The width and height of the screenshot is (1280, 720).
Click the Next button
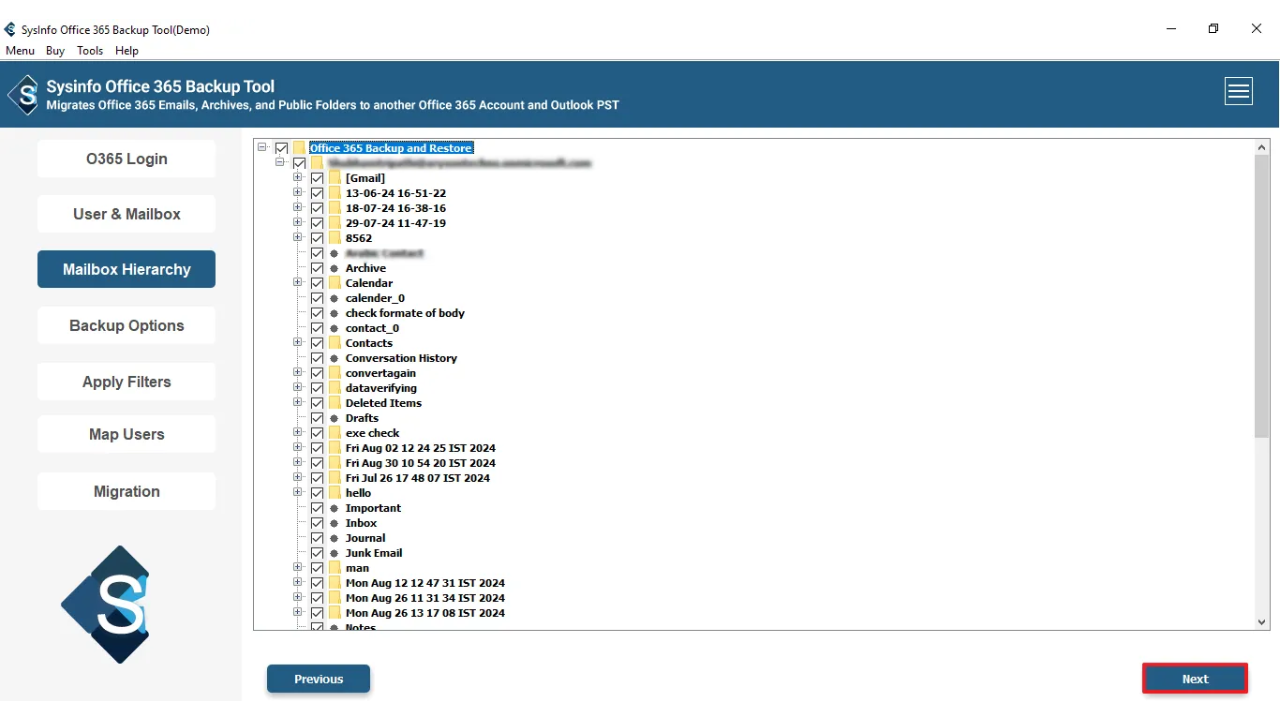(x=1195, y=679)
